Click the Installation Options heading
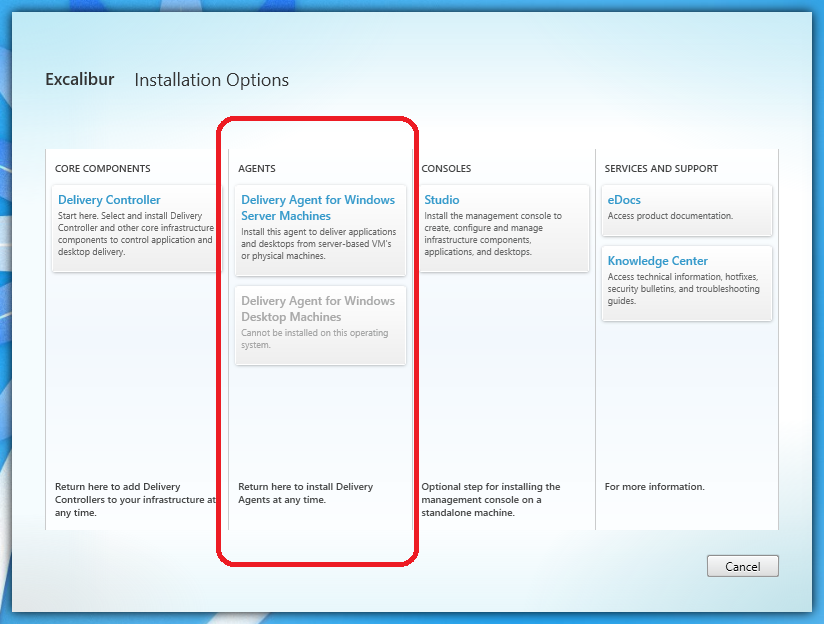Screen dimensions: 824x624 [211, 80]
